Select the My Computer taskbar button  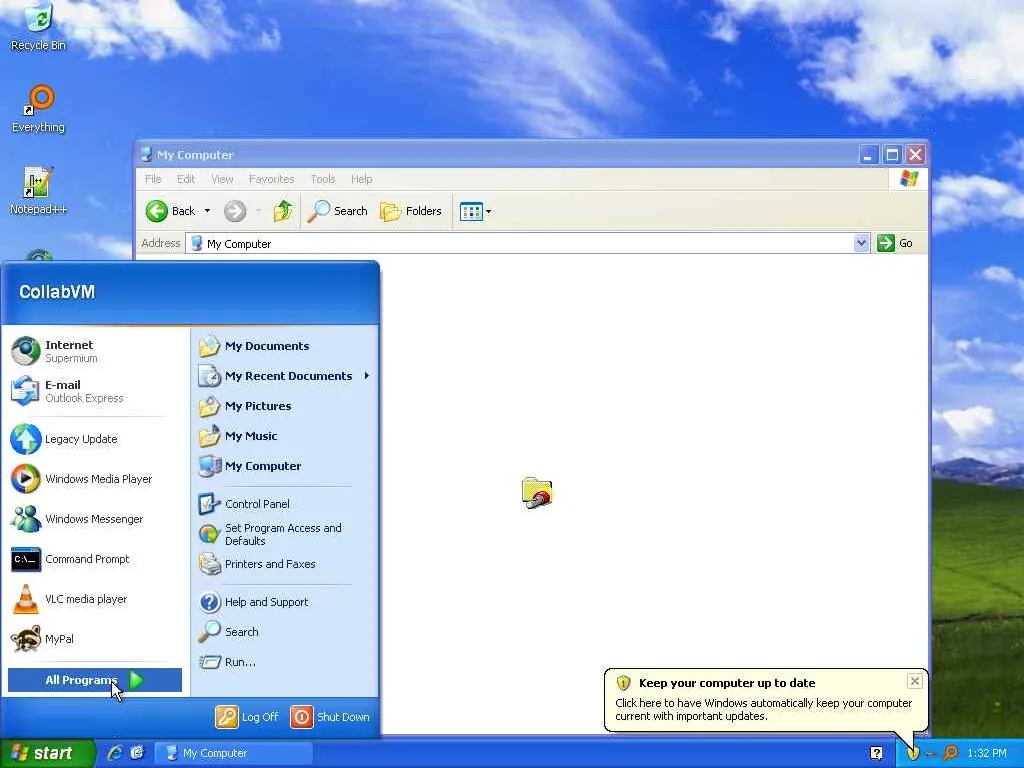click(x=233, y=753)
